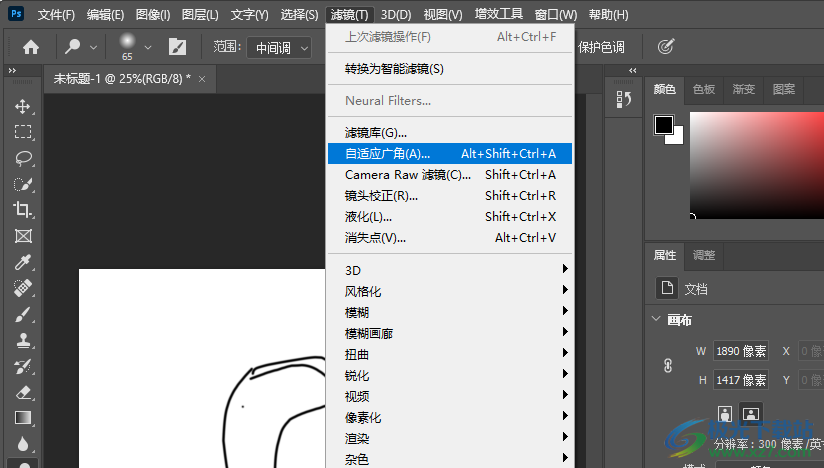824x468 pixels.
Task: Choose 转换为智能滤镜(S)
Action: pos(450,69)
